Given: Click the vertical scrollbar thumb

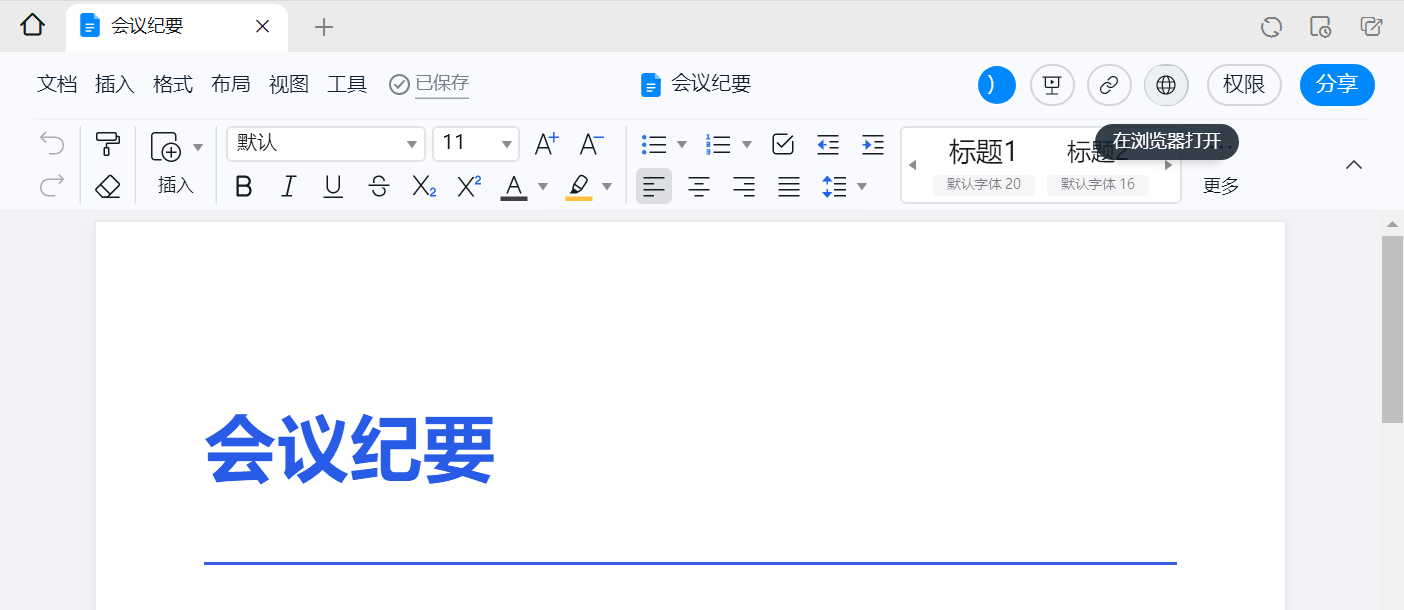Looking at the screenshot, I should point(1392,329).
